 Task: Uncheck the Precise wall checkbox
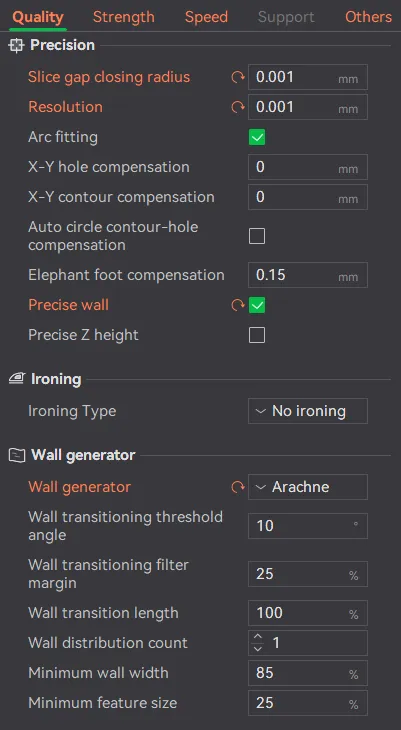[257, 305]
